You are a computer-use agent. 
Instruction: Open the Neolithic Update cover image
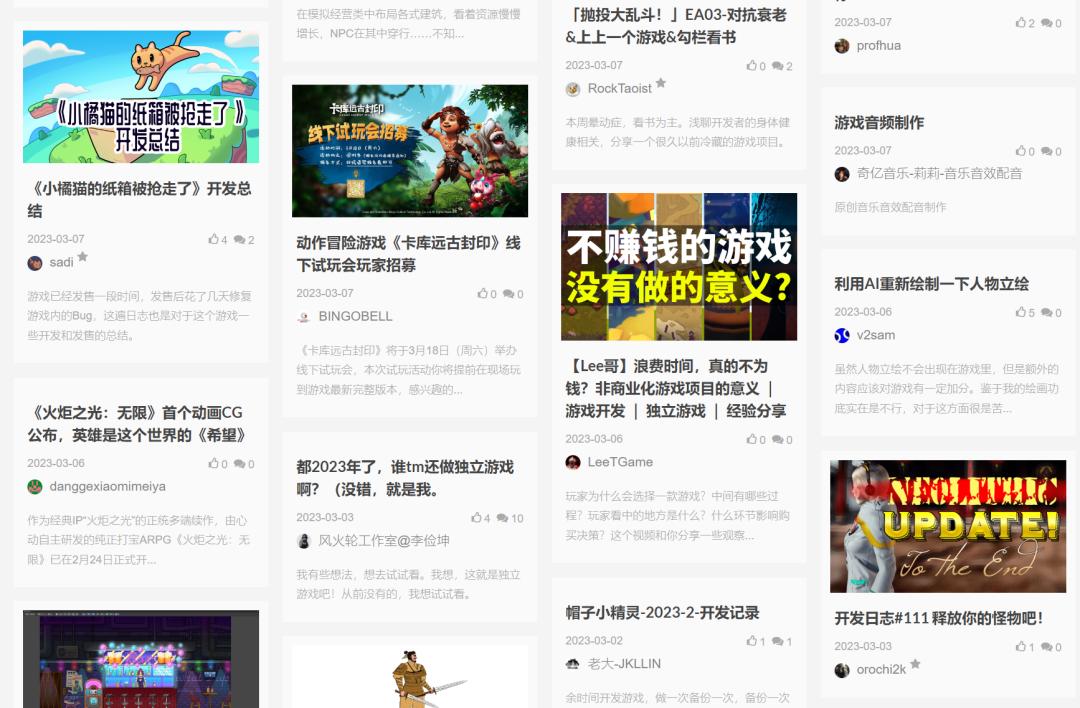click(948, 526)
